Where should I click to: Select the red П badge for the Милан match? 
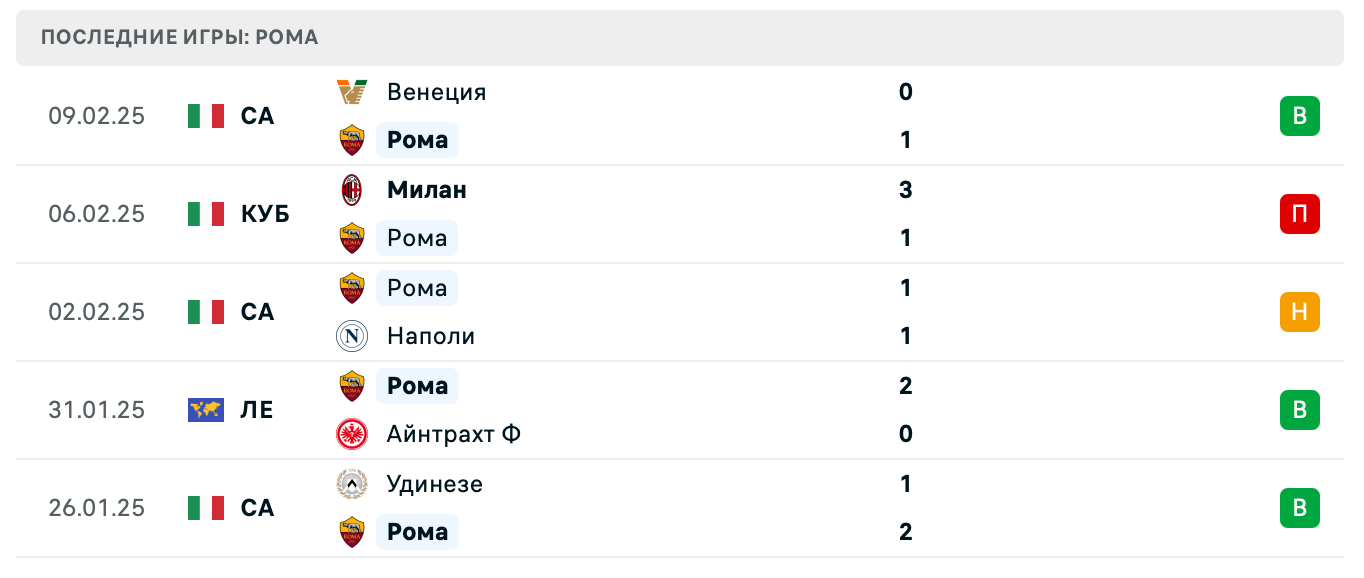1299,214
